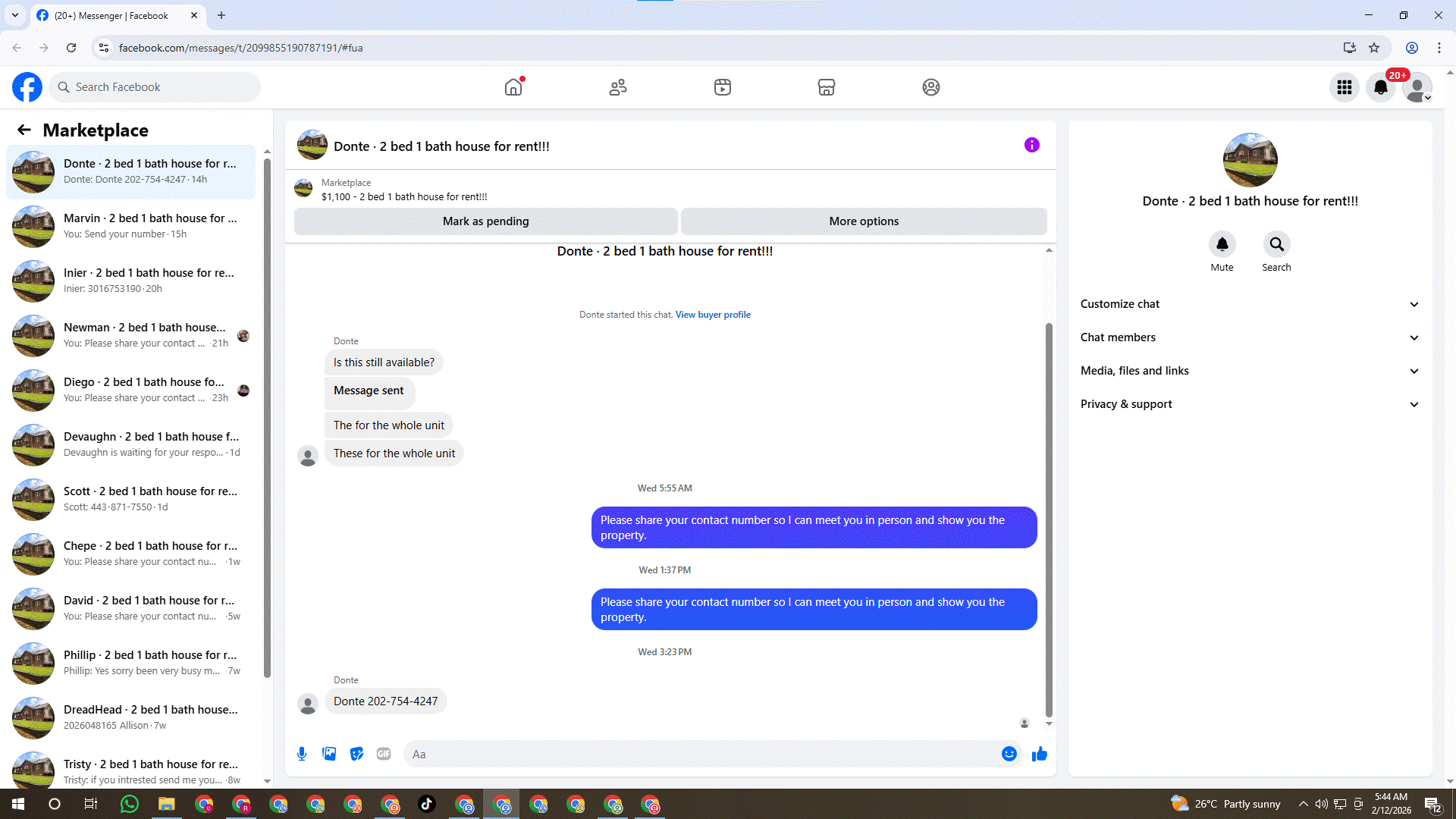Select Donte conversation in chat list

tap(132, 171)
